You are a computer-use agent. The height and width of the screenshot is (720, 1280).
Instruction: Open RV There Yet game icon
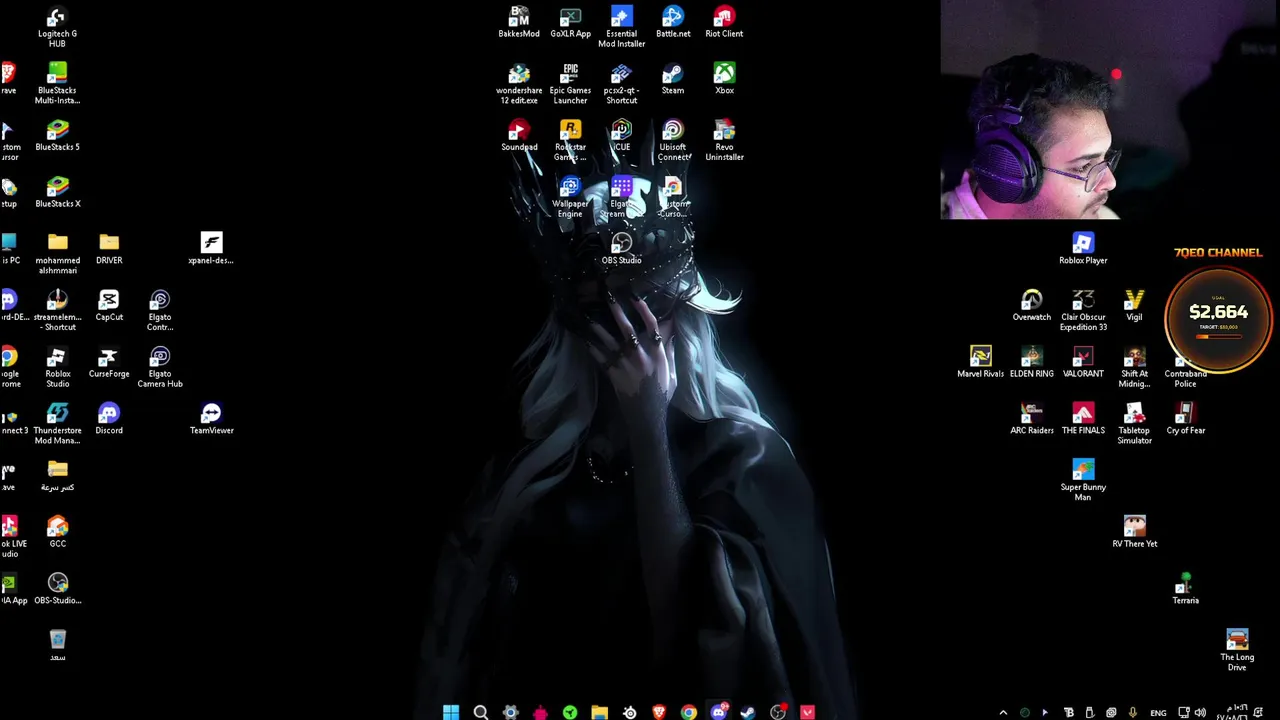(x=1134, y=533)
